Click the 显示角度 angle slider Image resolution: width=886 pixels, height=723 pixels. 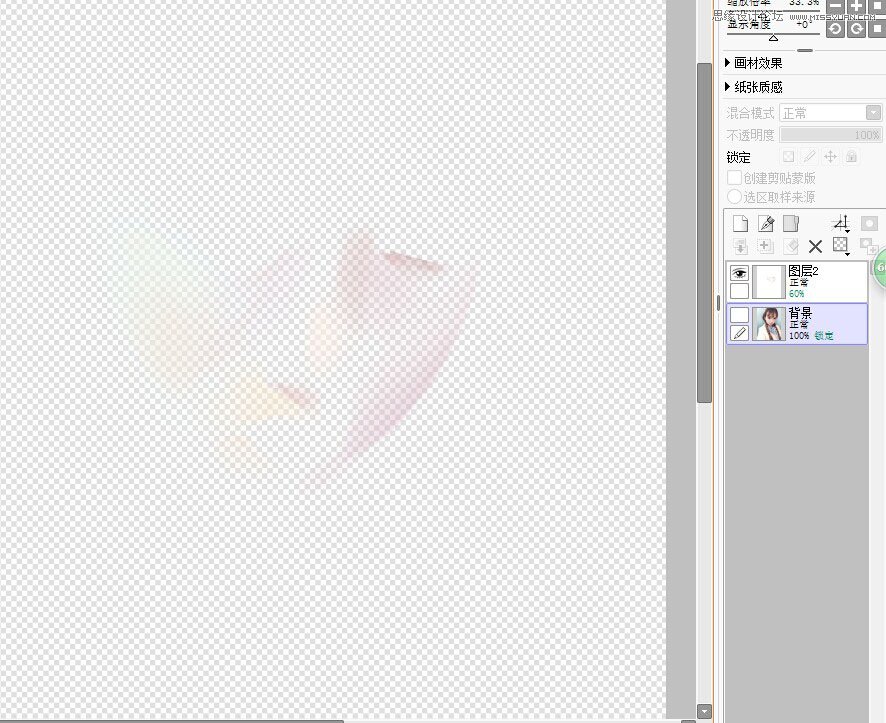773,35
